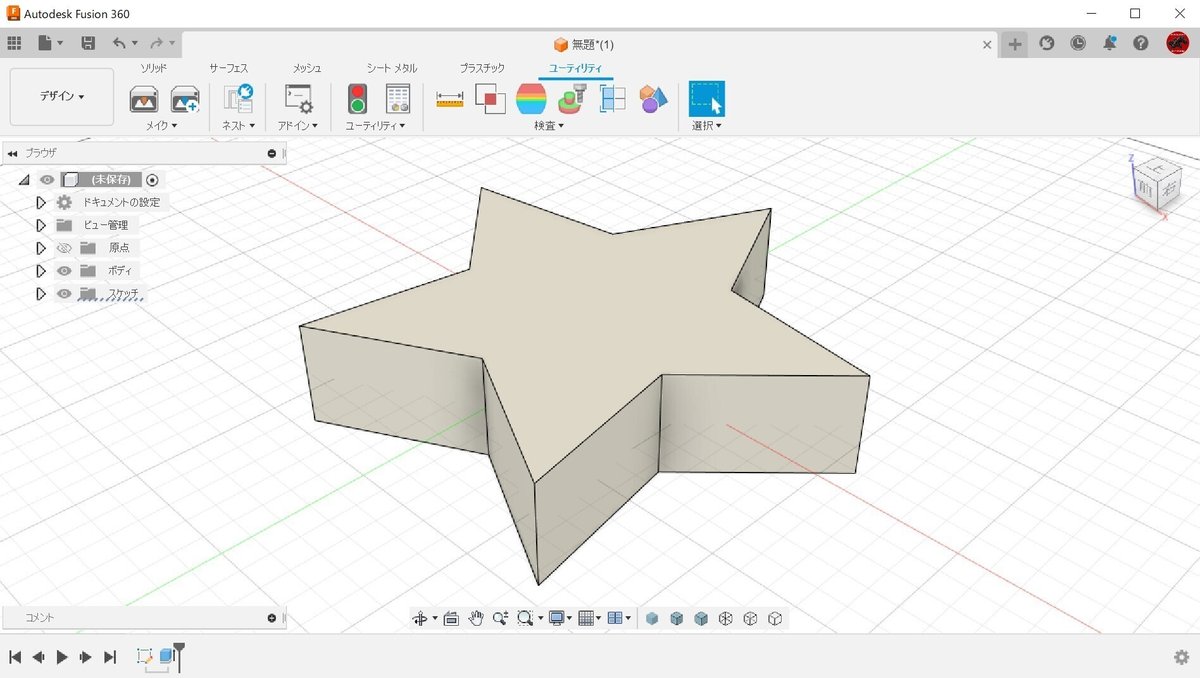This screenshot has width=1200, height=678.
Task: Open the デザイン workspace dropdown
Action: click(62, 97)
